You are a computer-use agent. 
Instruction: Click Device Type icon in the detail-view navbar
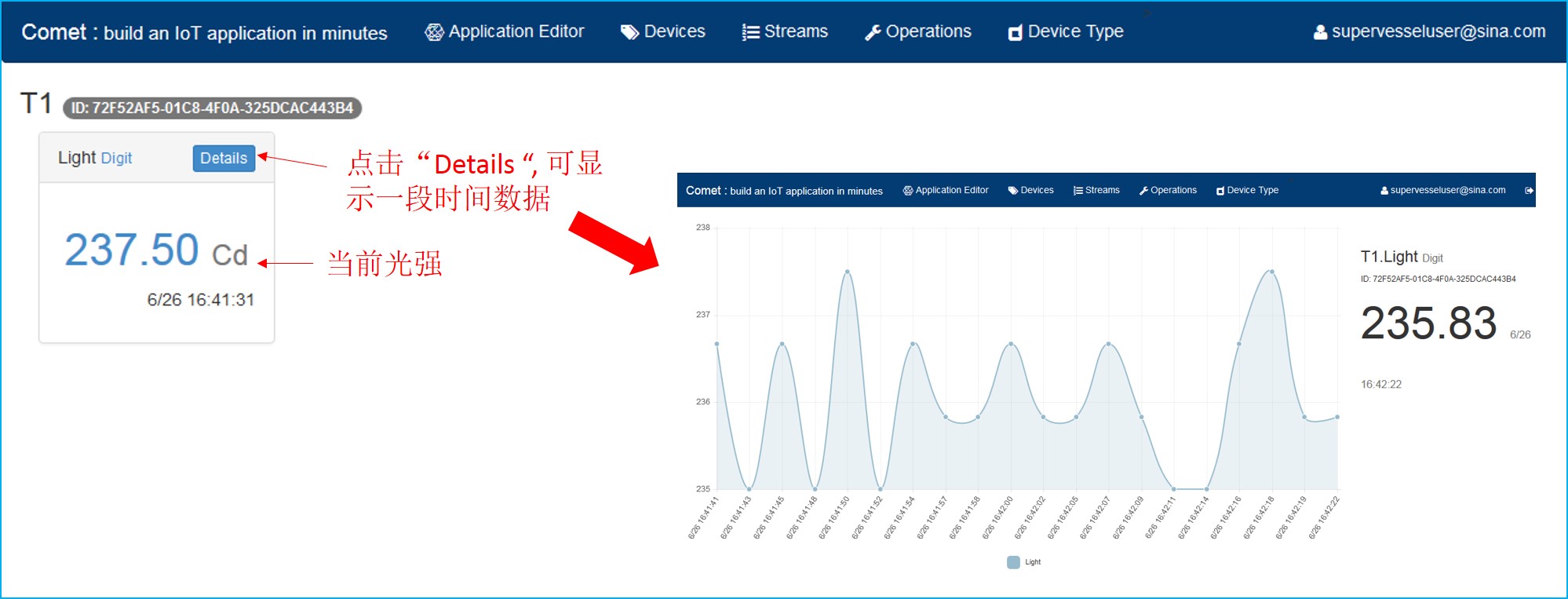pyautogui.click(x=1220, y=190)
